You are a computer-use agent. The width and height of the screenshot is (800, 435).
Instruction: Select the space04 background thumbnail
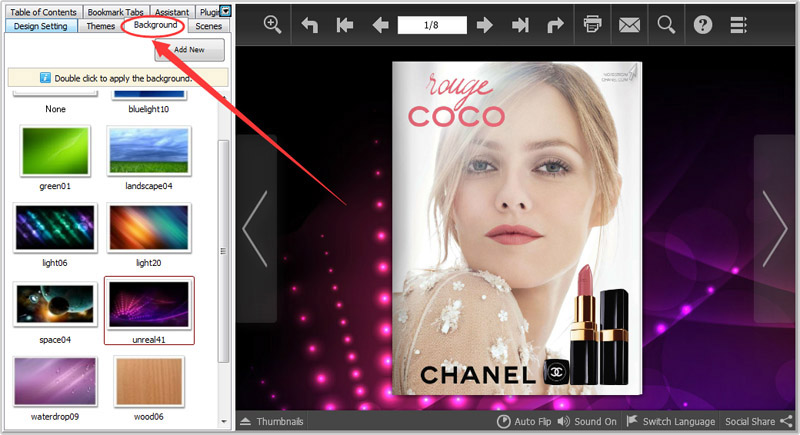pos(55,305)
